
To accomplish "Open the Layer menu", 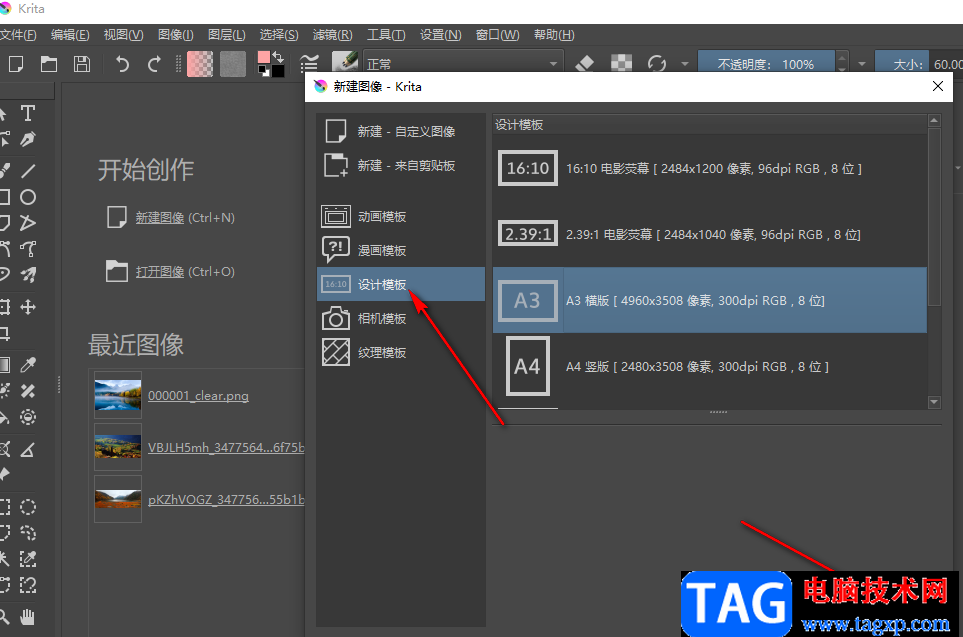I will [x=227, y=35].
